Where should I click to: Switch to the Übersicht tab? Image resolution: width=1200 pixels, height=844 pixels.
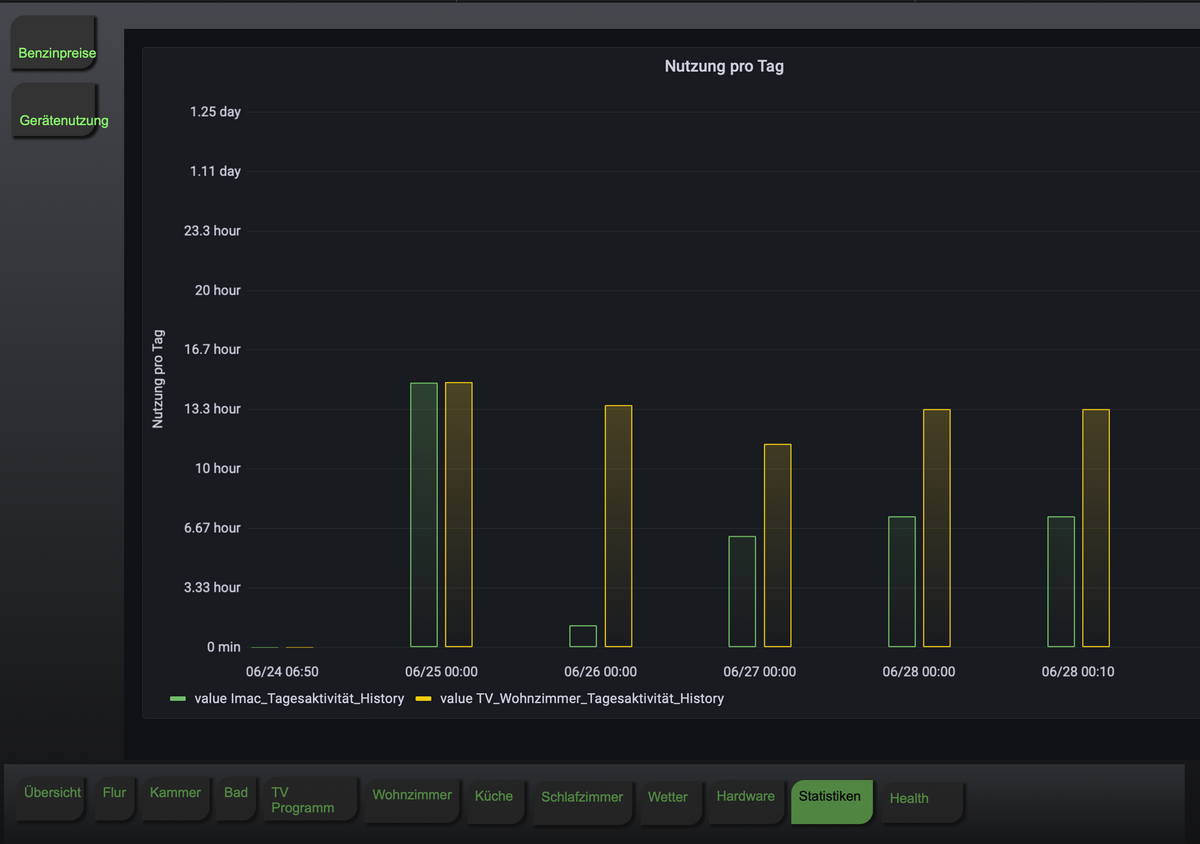52,793
